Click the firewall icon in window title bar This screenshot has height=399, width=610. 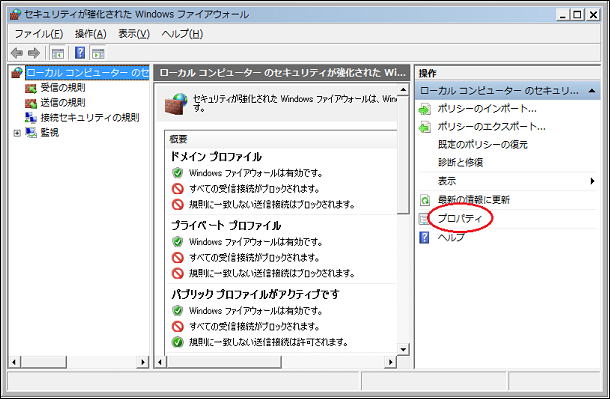(15, 15)
